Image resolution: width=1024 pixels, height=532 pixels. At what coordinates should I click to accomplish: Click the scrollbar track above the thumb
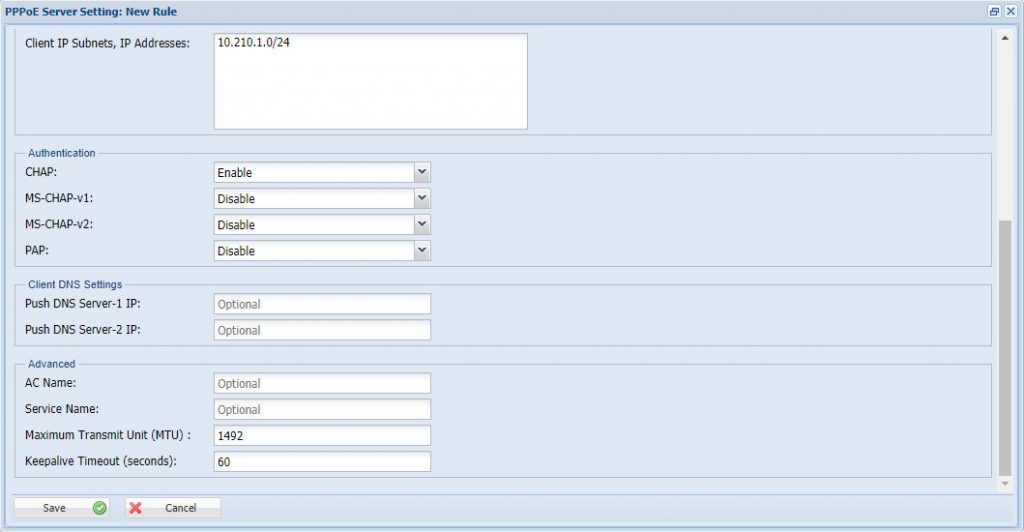(1005, 130)
